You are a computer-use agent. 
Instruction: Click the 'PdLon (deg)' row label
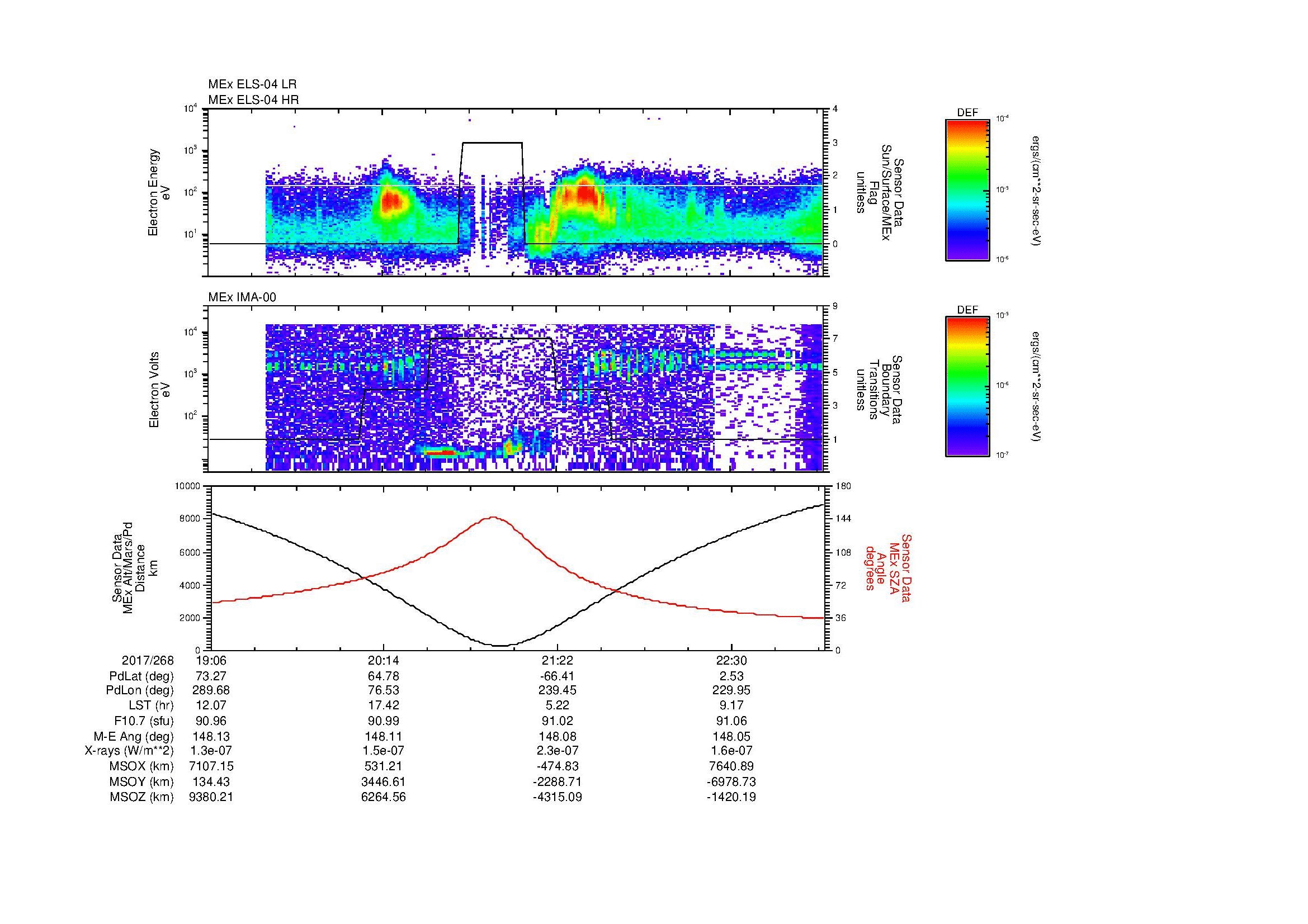[x=140, y=690]
